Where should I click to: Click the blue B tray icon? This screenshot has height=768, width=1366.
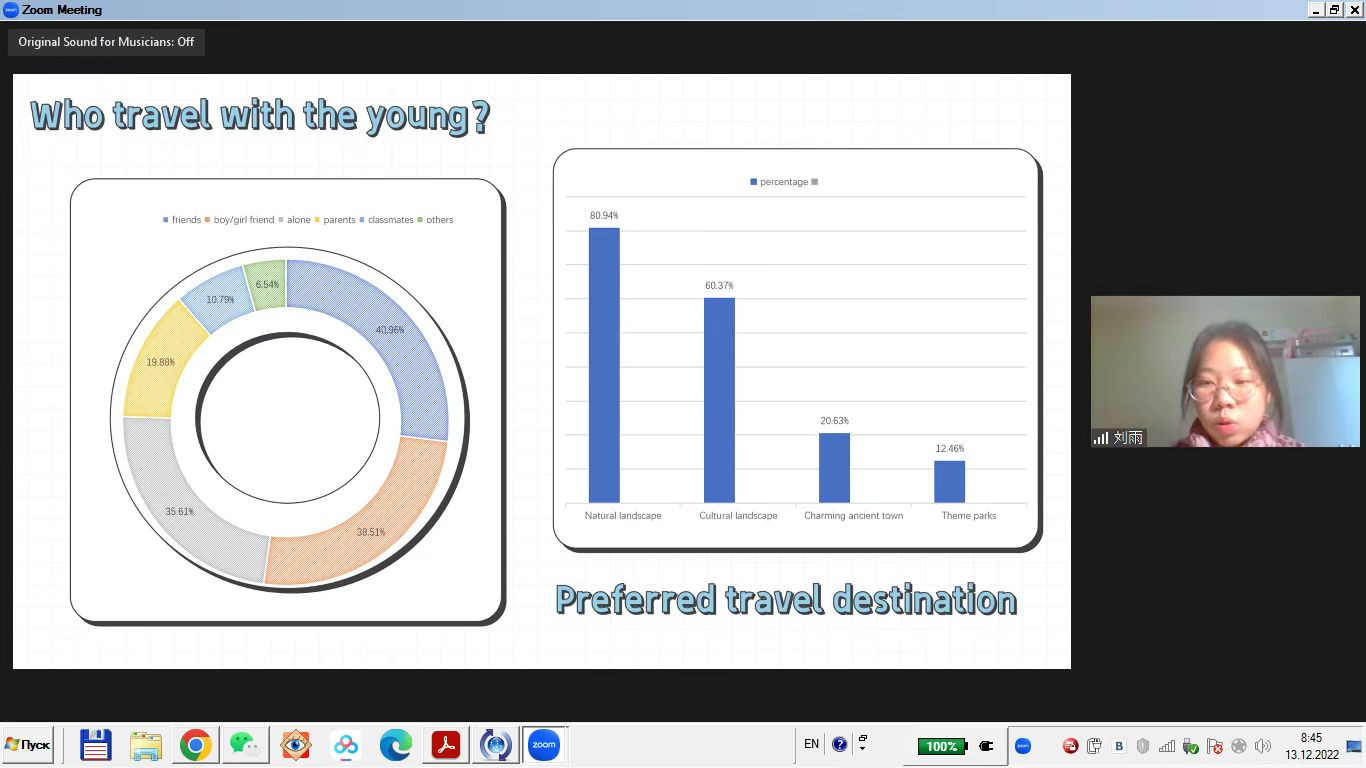tap(1119, 746)
